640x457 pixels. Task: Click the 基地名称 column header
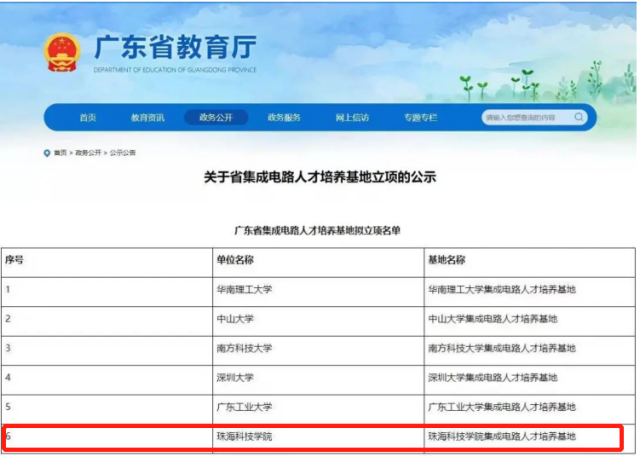pos(530,262)
